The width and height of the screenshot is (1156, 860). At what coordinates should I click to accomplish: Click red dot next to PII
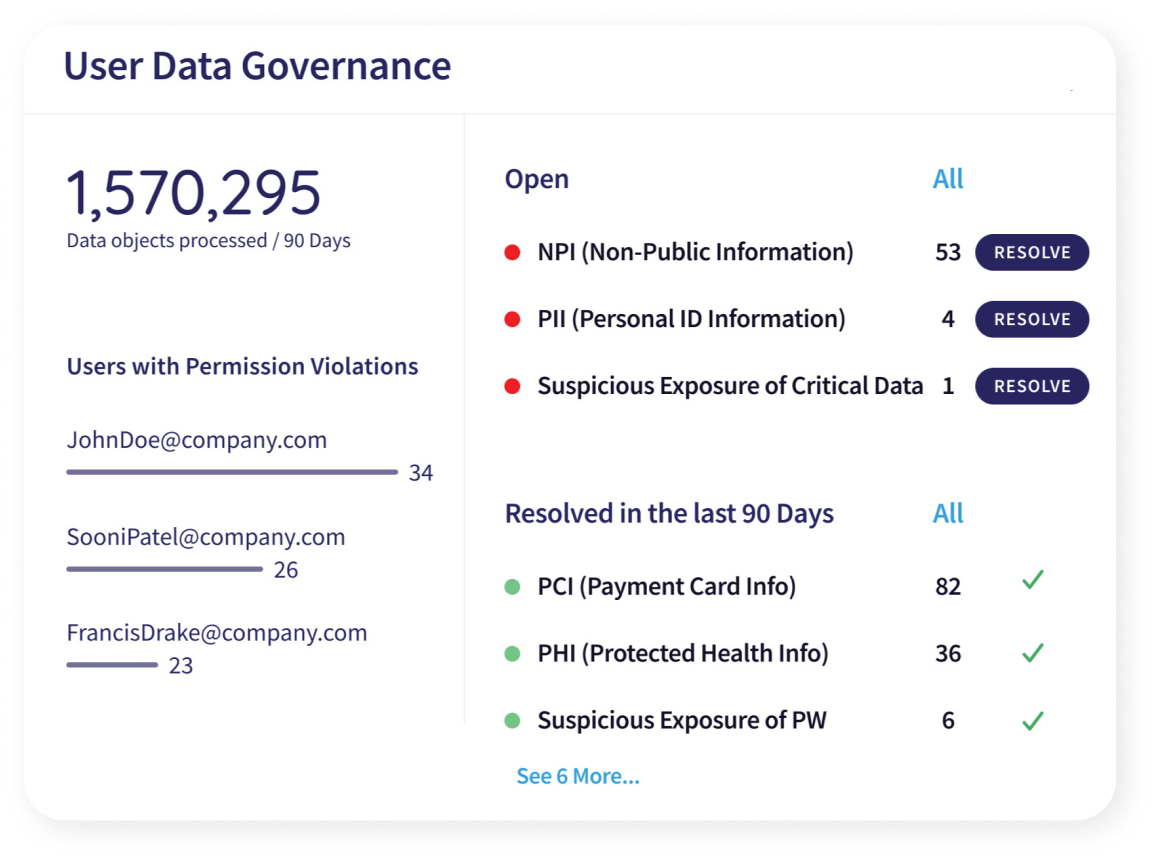coord(512,320)
